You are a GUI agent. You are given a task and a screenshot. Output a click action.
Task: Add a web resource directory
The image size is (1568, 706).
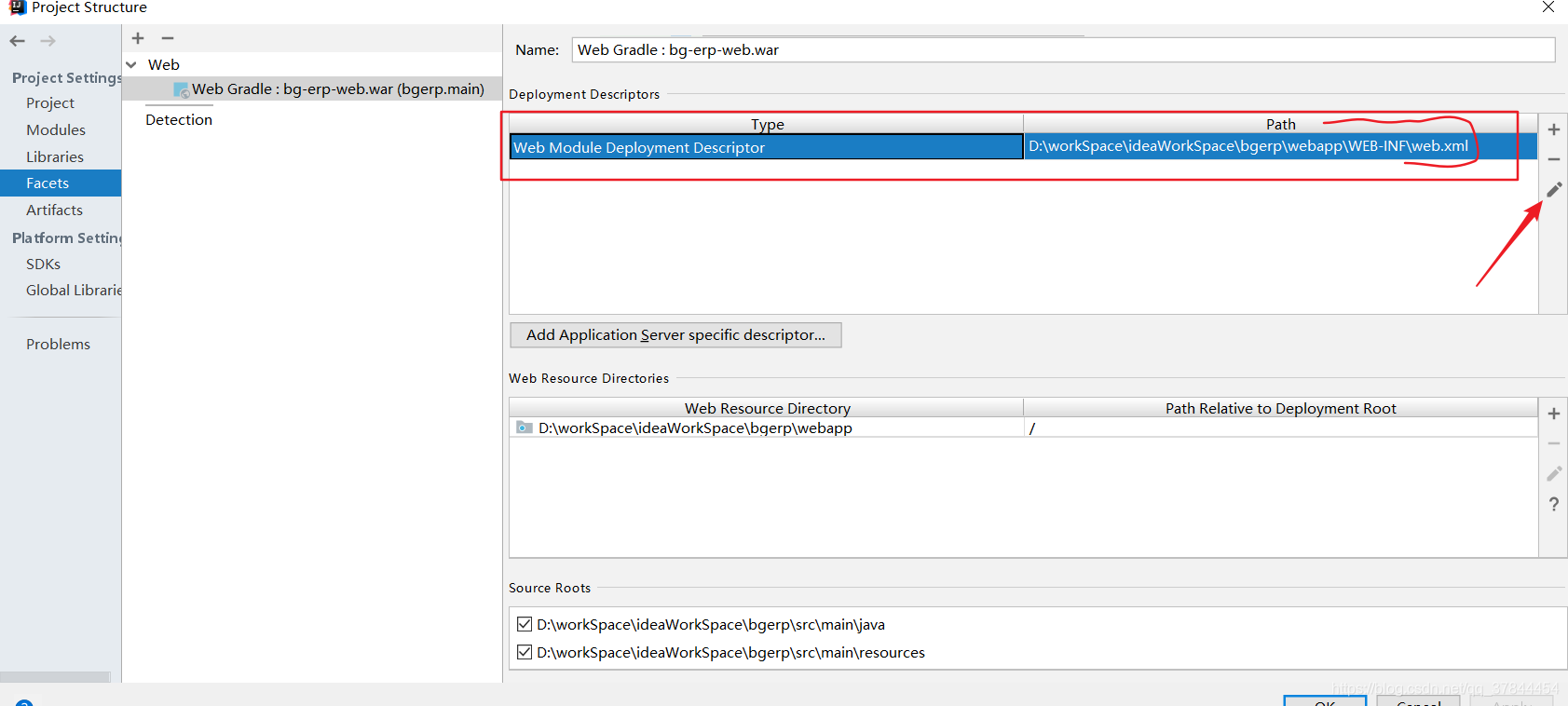tap(1554, 414)
